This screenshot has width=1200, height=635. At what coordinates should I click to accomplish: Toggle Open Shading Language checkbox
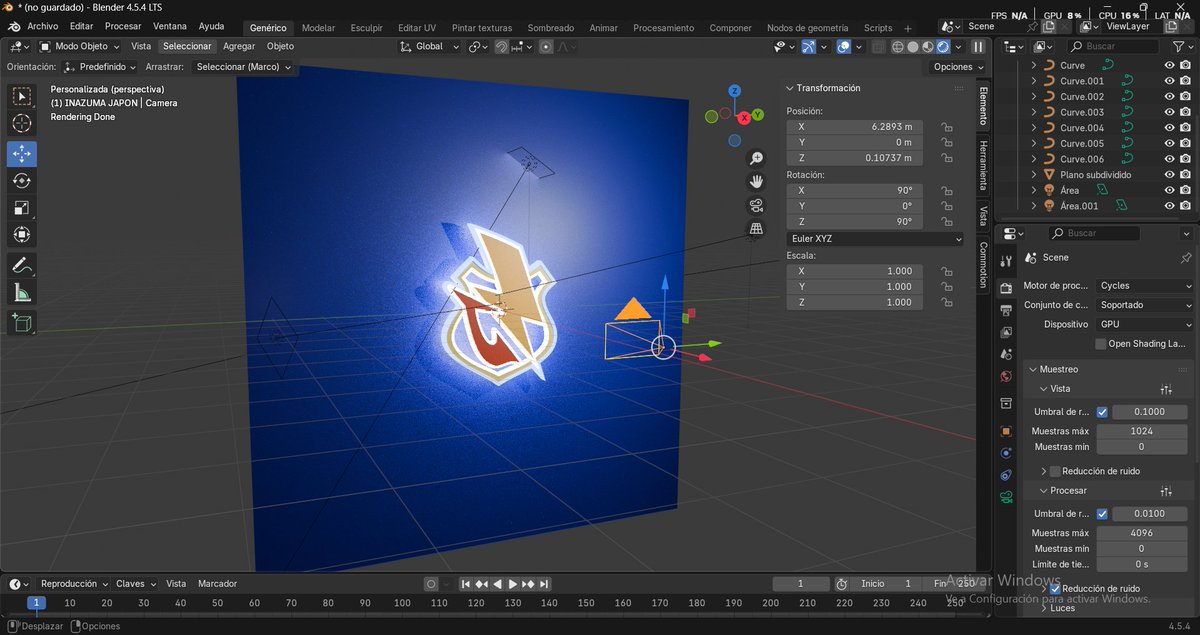click(x=1101, y=343)
